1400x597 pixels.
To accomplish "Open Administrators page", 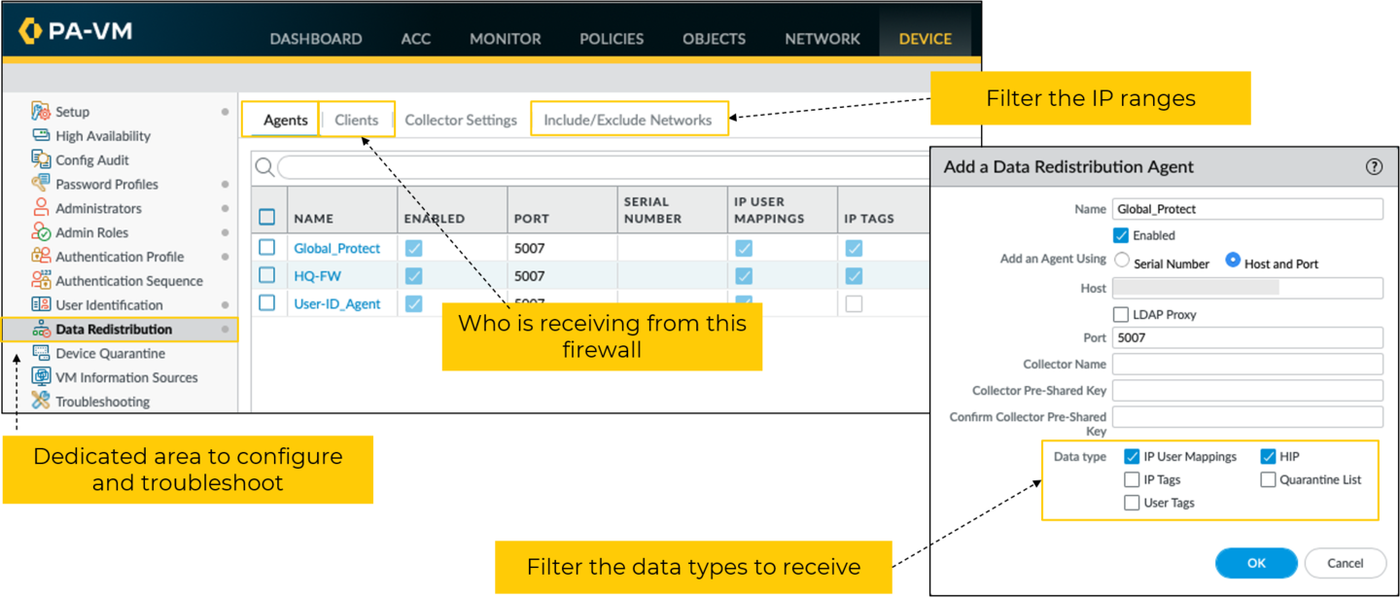I will click(x=99, y=208).
